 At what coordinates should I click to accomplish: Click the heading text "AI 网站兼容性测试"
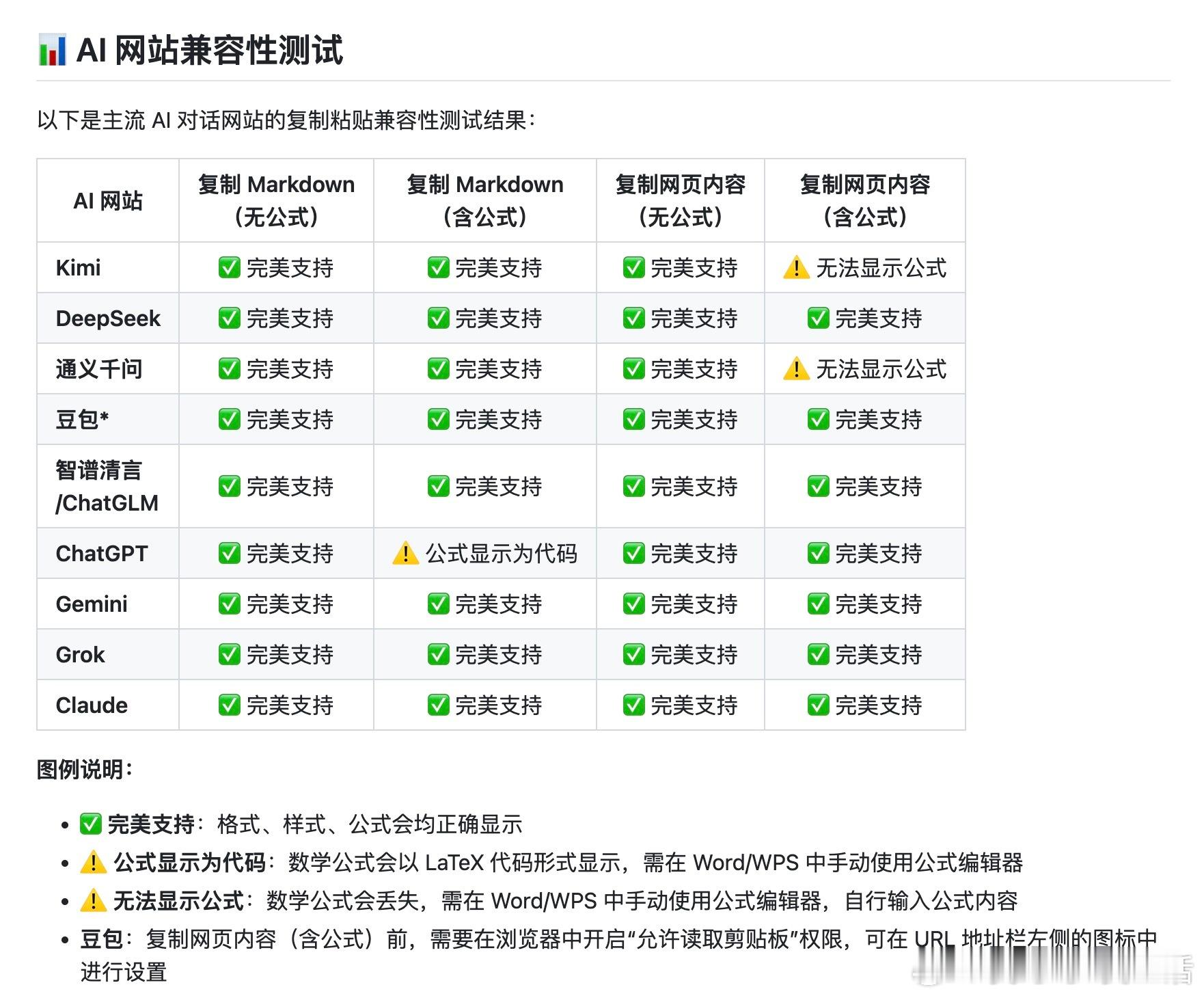(x=210, y=51)
